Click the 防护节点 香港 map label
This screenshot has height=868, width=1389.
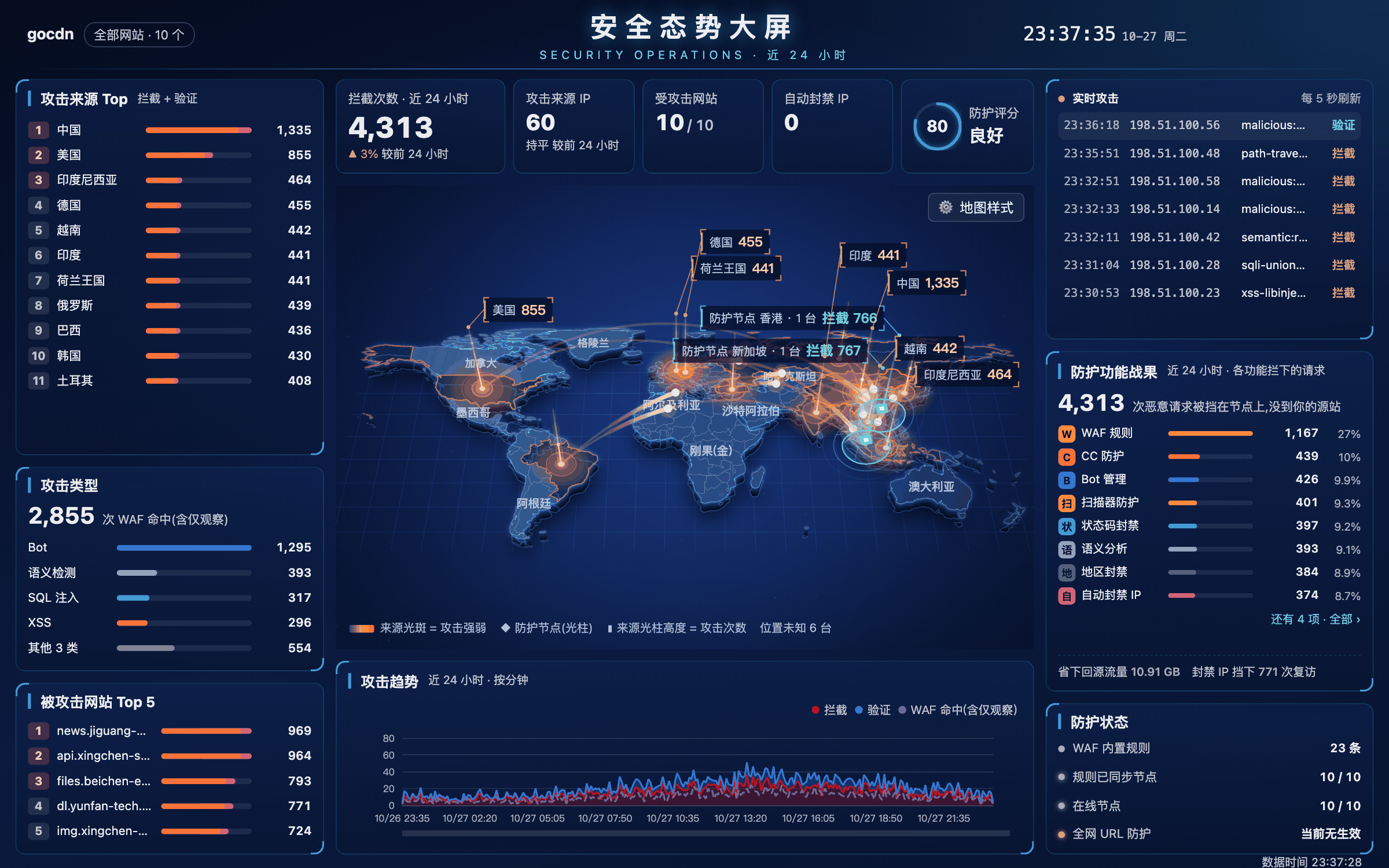[x=792, y=318]
